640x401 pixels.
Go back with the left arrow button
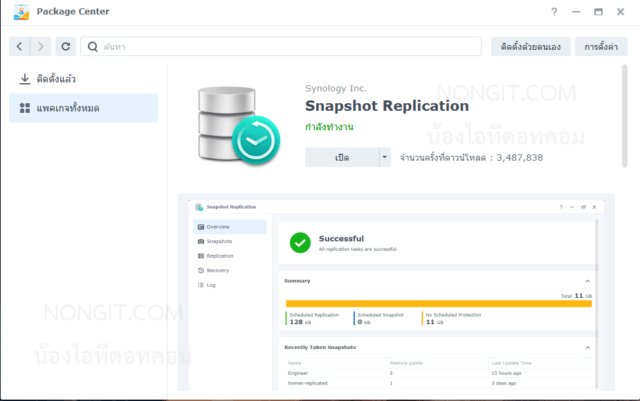[19, 47]
